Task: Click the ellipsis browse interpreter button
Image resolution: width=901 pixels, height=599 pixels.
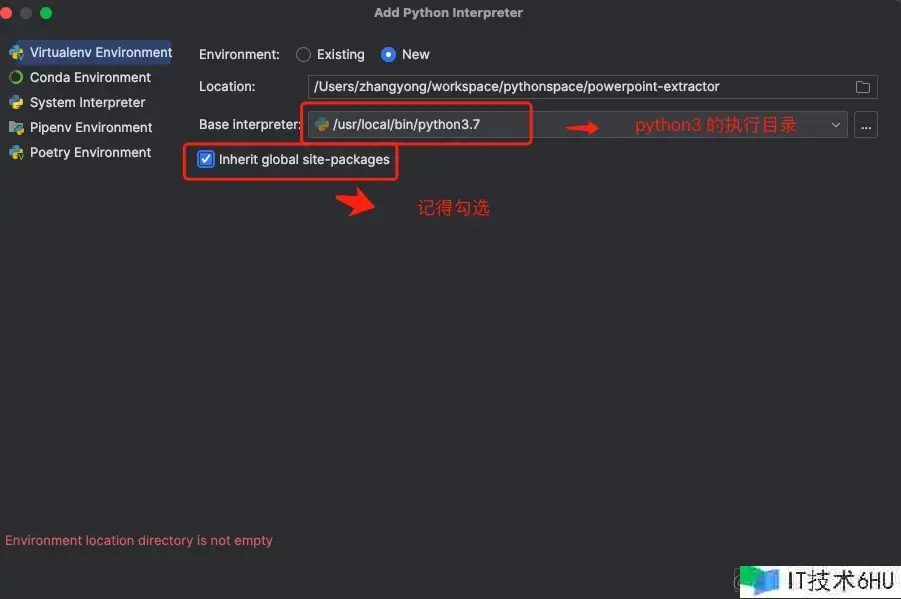Action: (865, 125)
